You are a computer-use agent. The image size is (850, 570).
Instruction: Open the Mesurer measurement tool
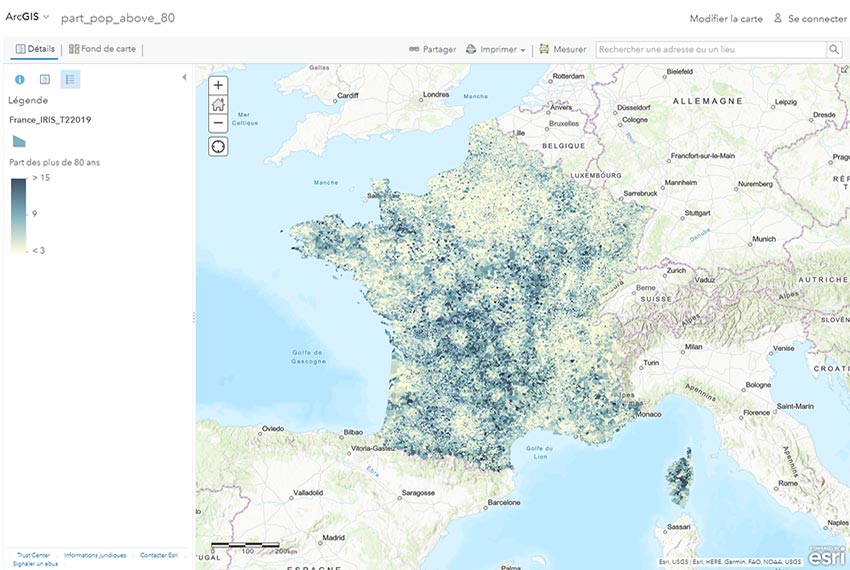click(x=563, y=49)
